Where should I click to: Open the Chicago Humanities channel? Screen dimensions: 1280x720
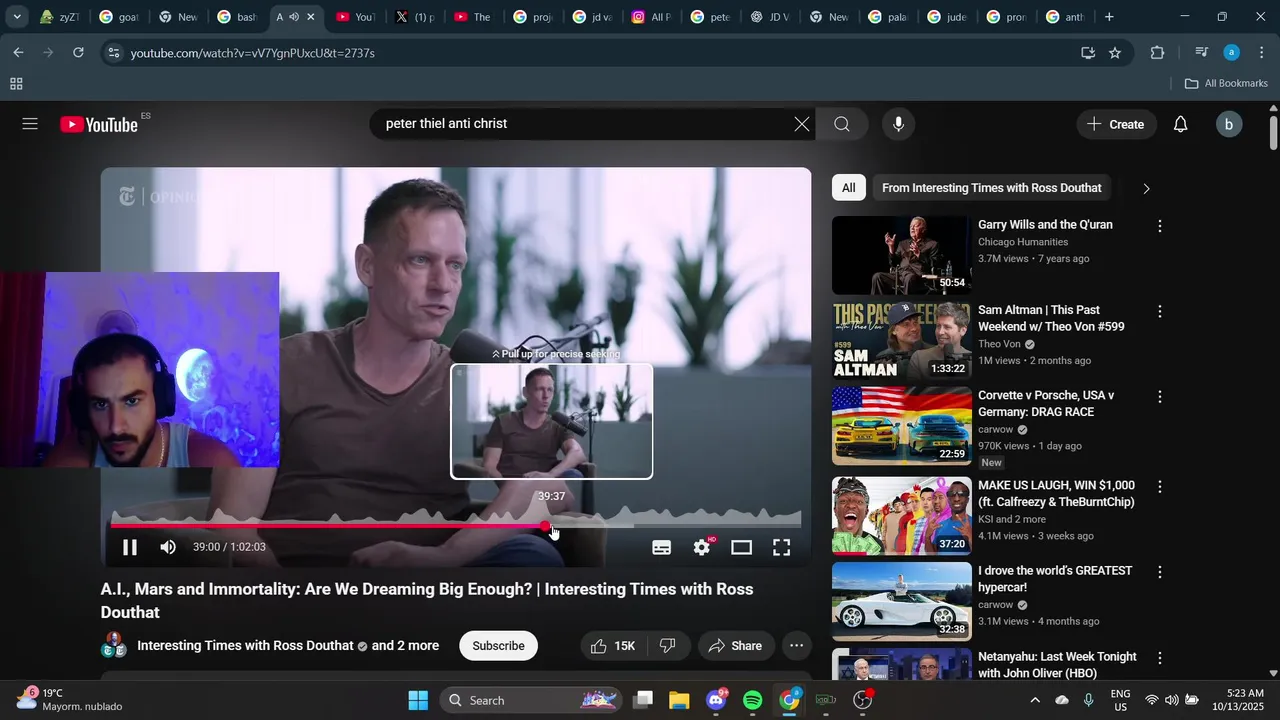1023,242
